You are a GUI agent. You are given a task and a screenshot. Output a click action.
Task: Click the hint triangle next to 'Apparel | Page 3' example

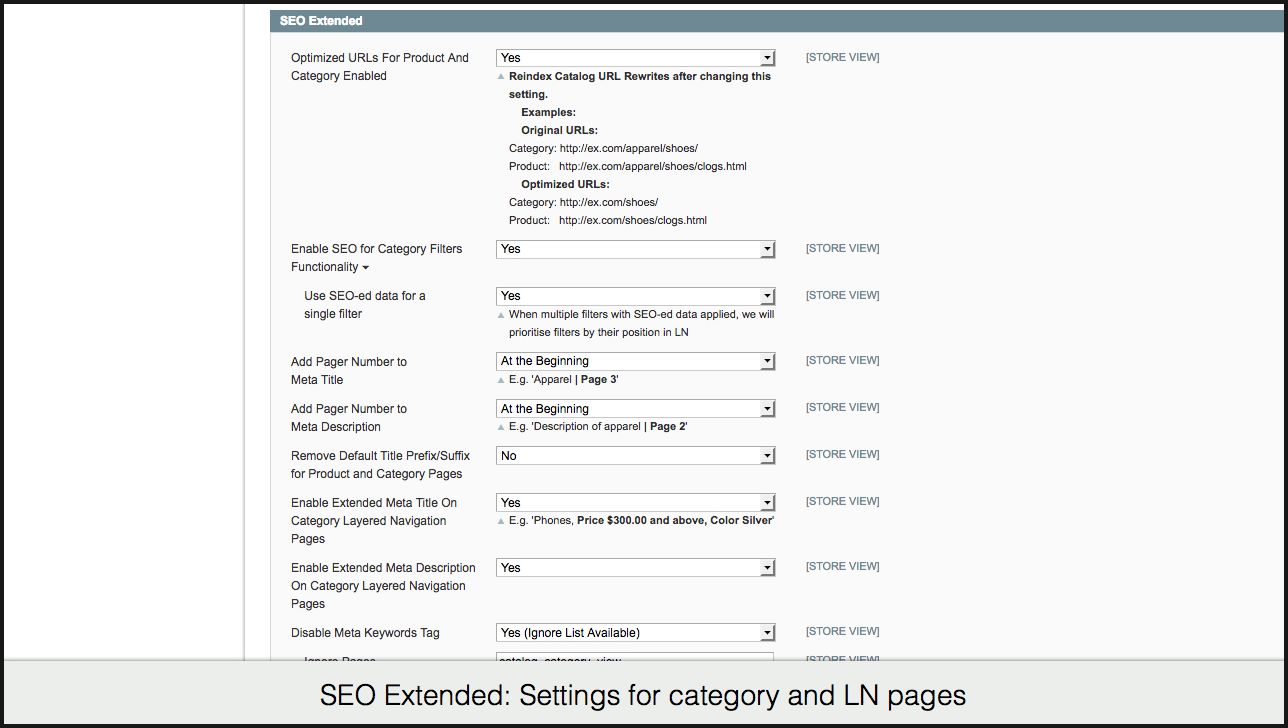[x=501, y=381]
